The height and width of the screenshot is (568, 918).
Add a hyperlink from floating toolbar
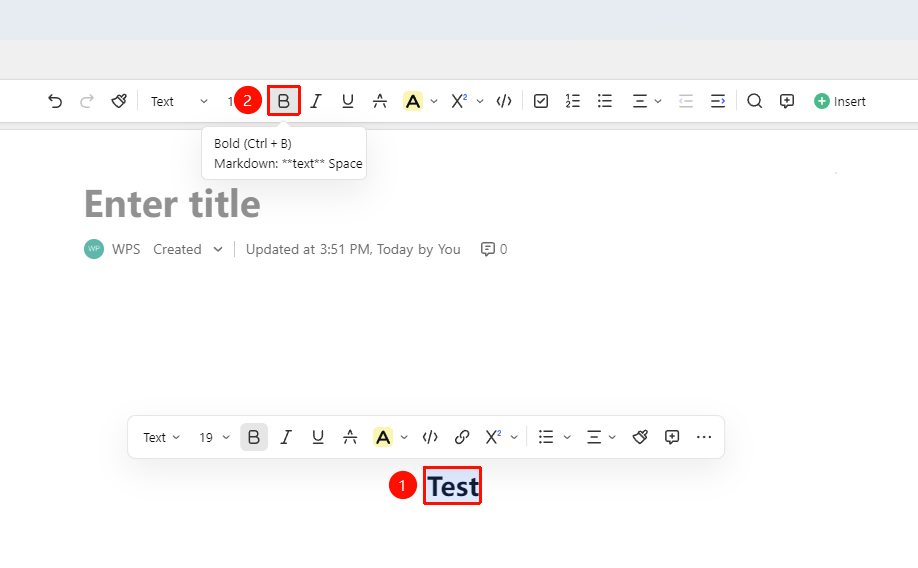462,437
